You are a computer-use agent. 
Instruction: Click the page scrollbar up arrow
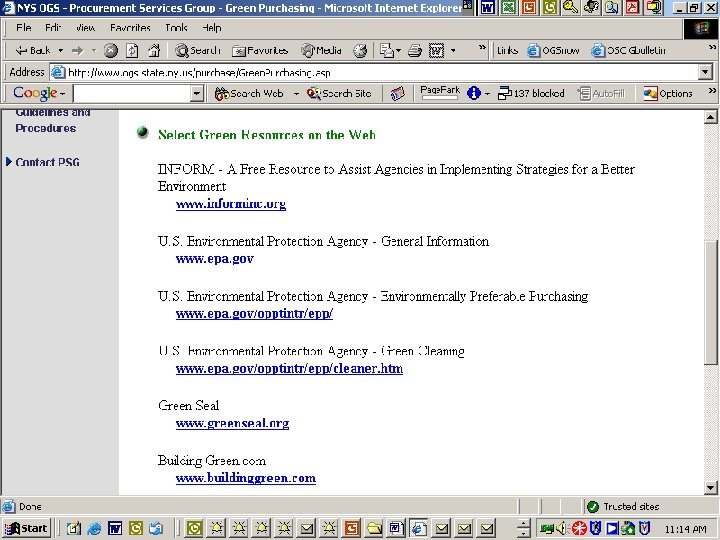click(x=710, y=117)
